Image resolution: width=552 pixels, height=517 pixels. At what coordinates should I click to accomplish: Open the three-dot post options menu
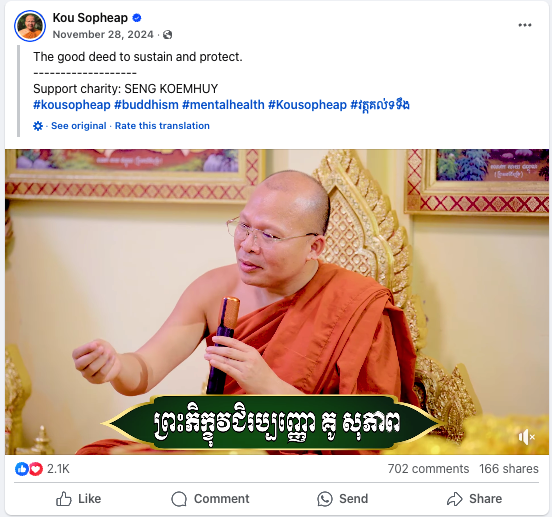pos(525,25)
